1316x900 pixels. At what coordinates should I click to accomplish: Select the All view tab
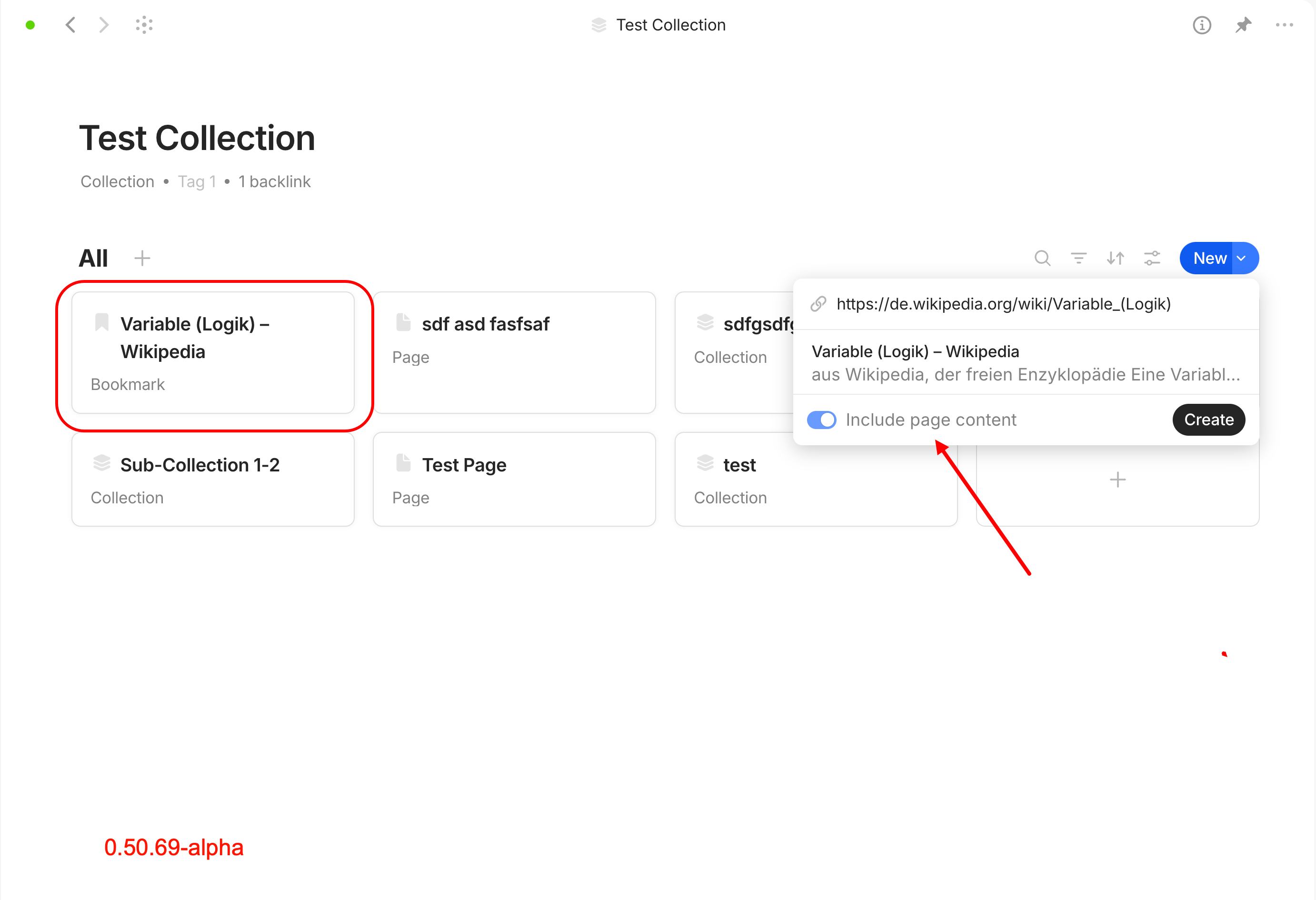click(x=93, y=258)
